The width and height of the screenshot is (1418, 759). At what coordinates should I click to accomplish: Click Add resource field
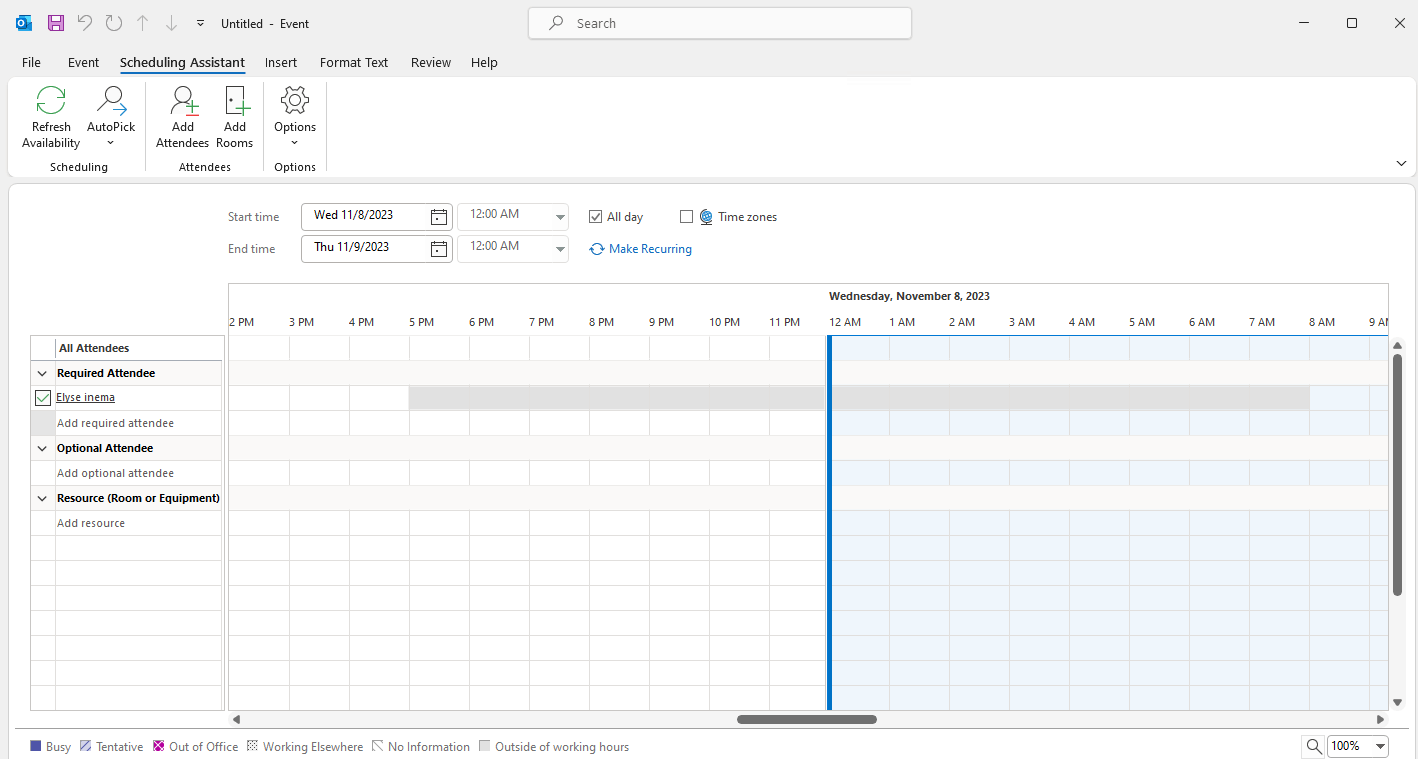[138, 523]
